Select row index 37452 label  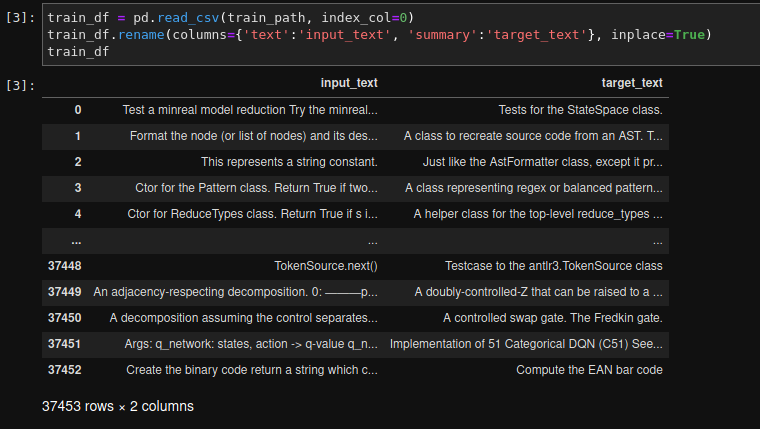pyautogui.click(x=64, y=370)
